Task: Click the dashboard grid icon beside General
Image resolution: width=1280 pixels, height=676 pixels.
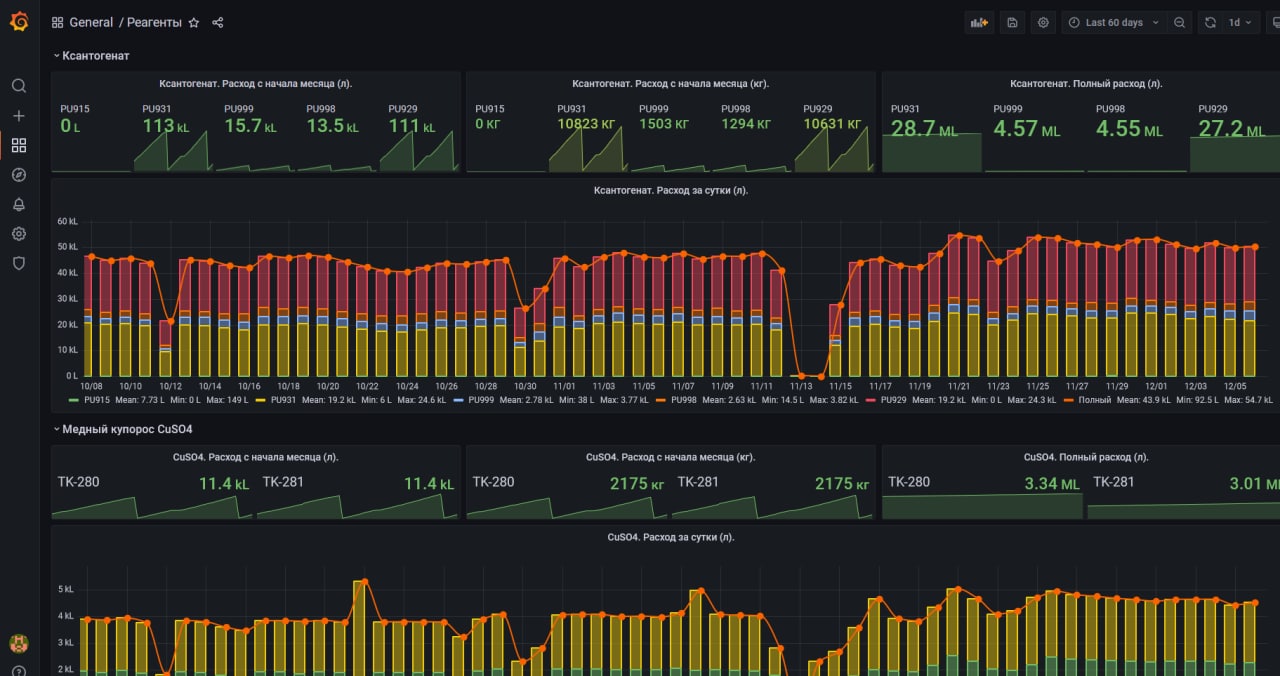Action: coord(57,22)
